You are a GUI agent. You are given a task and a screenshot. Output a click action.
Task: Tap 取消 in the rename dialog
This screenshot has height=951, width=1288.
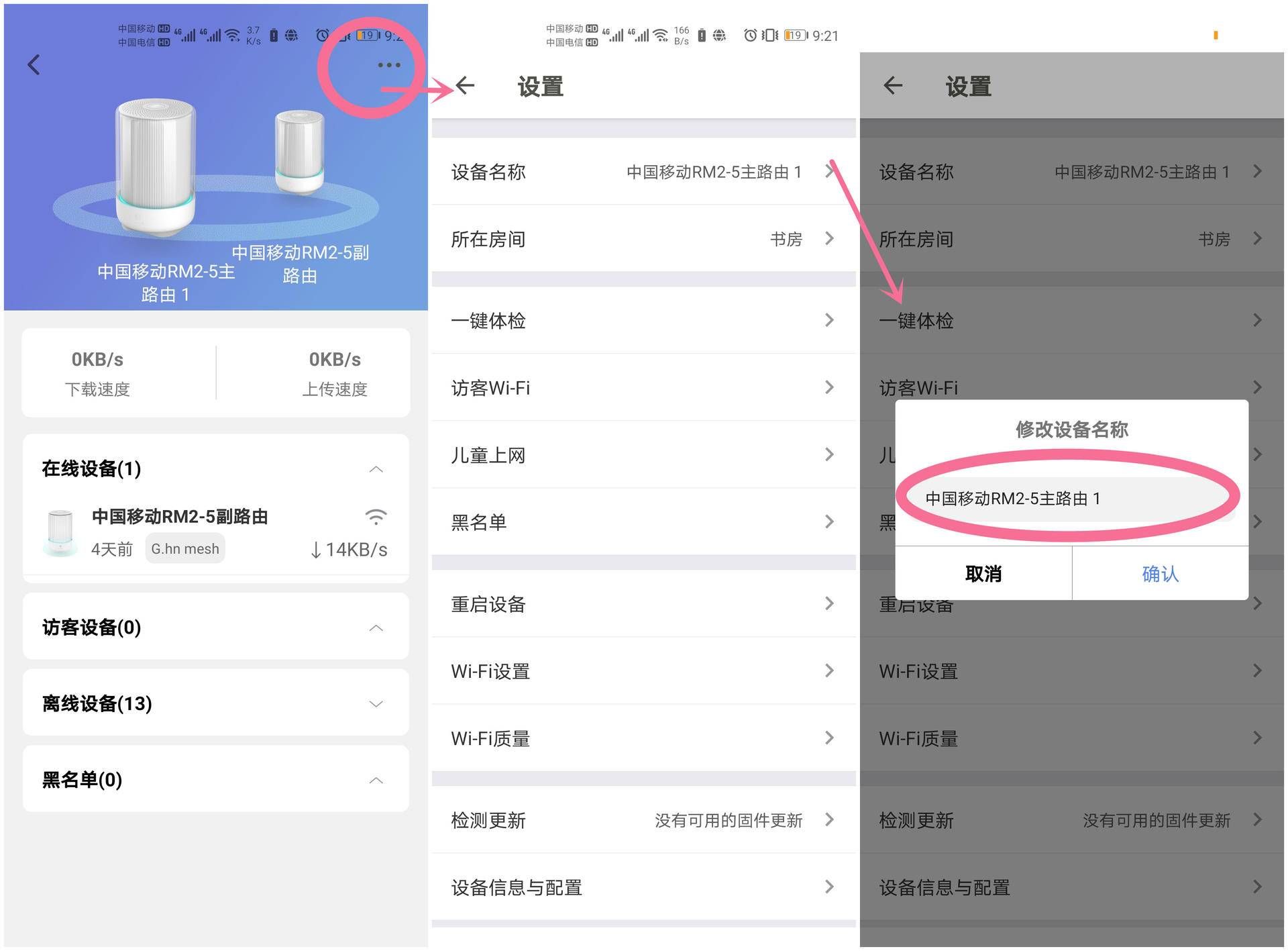coord(983,574)
